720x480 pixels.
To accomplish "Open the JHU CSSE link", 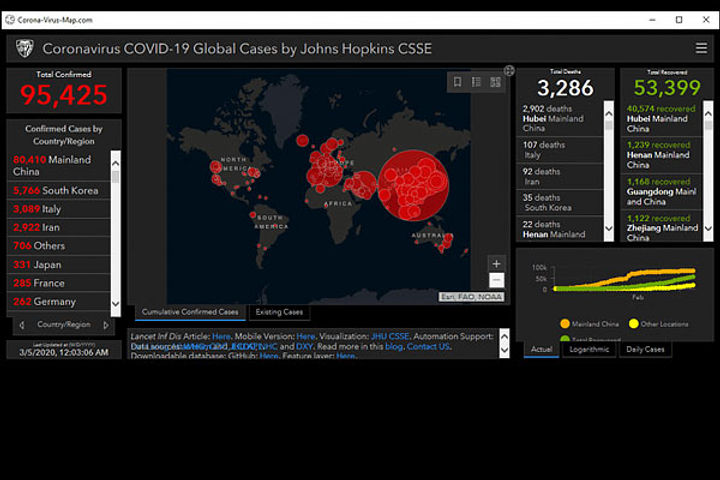I will (390, 337).
